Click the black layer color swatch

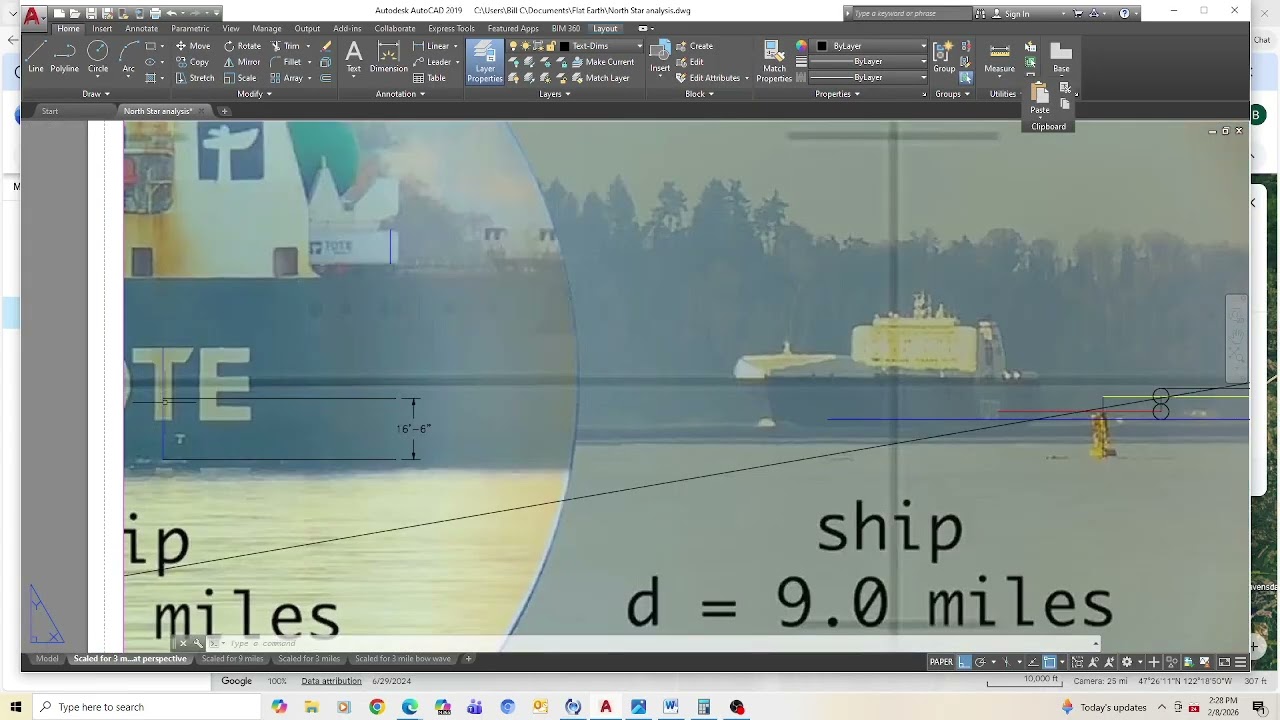pyautogui.click(x=564, y=46)
